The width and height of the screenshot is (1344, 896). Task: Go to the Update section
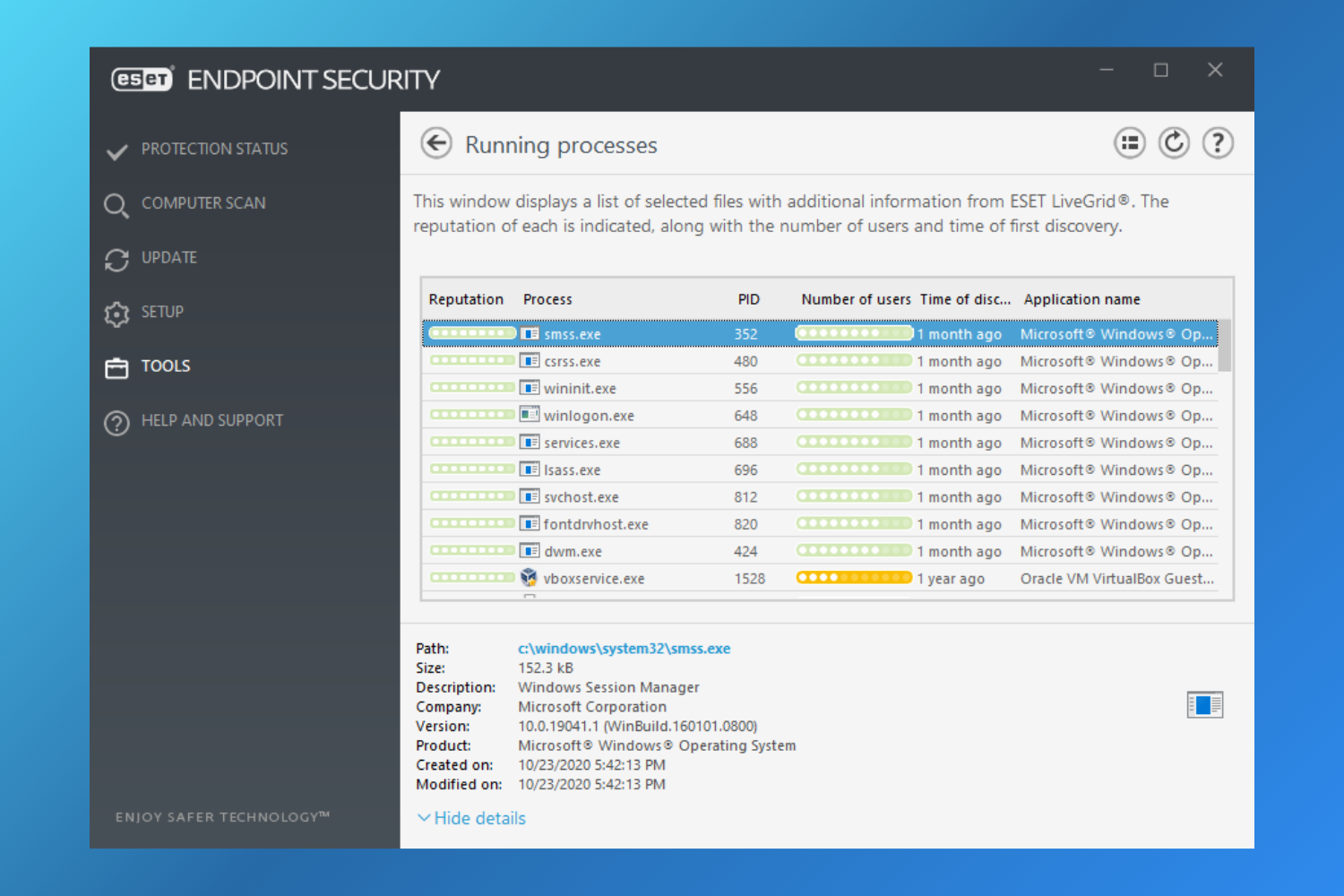point(168,258)
